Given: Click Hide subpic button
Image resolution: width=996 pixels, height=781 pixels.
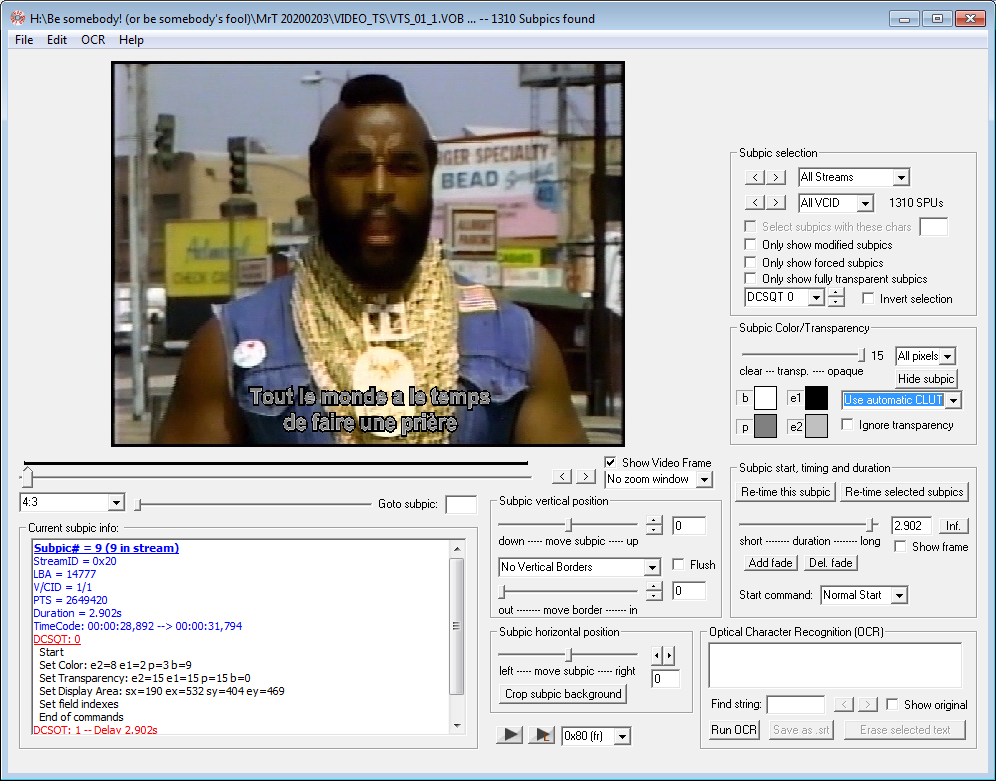Looking at the screenshot, I should (925, 378).
